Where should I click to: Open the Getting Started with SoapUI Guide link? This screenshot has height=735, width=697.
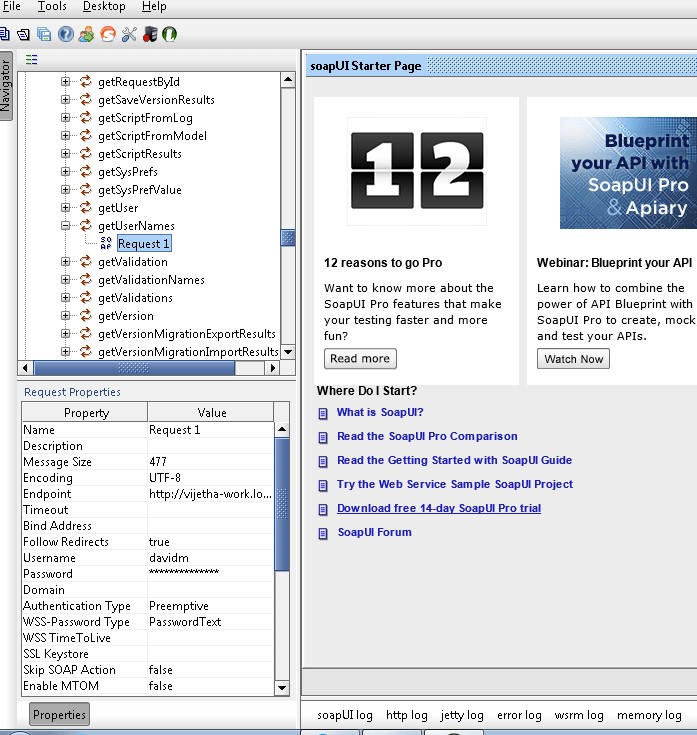tap(455, 460)
